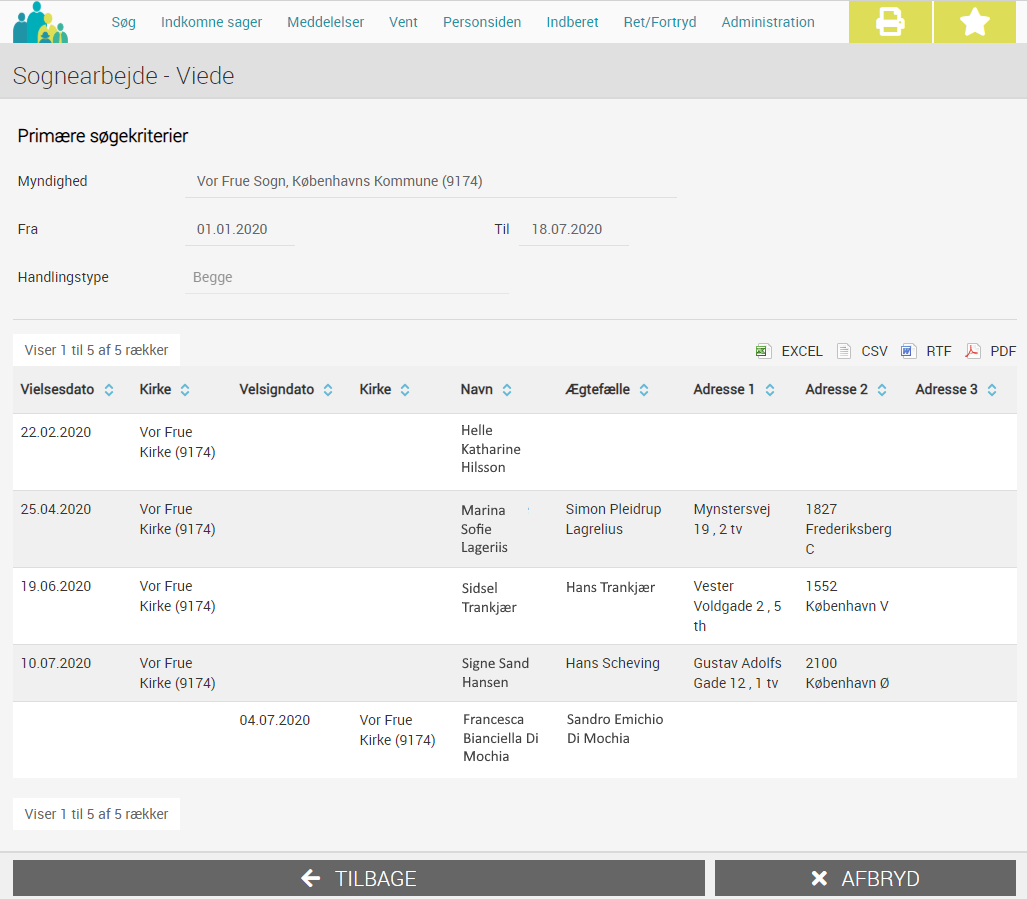
Task: Sort by Adresse 3 column arrows
Action: pyautogui.click(x=992, y=390)
